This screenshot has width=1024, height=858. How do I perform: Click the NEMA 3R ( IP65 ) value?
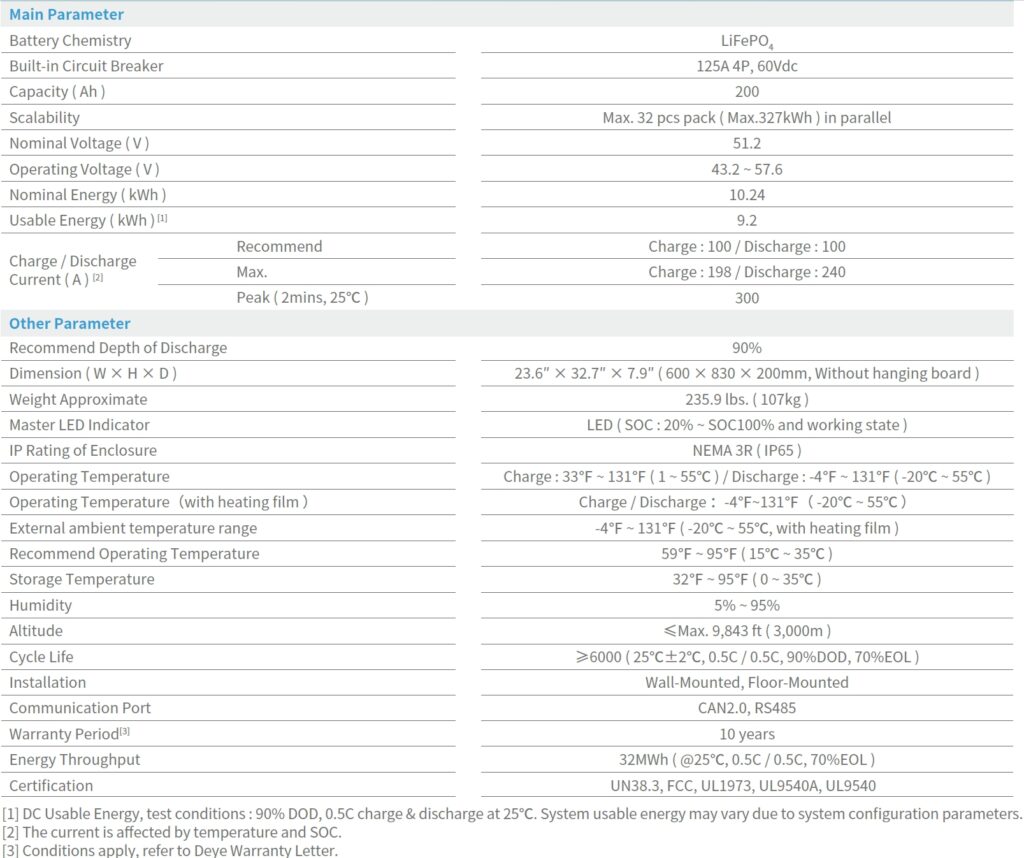click(x=747, y=450)
